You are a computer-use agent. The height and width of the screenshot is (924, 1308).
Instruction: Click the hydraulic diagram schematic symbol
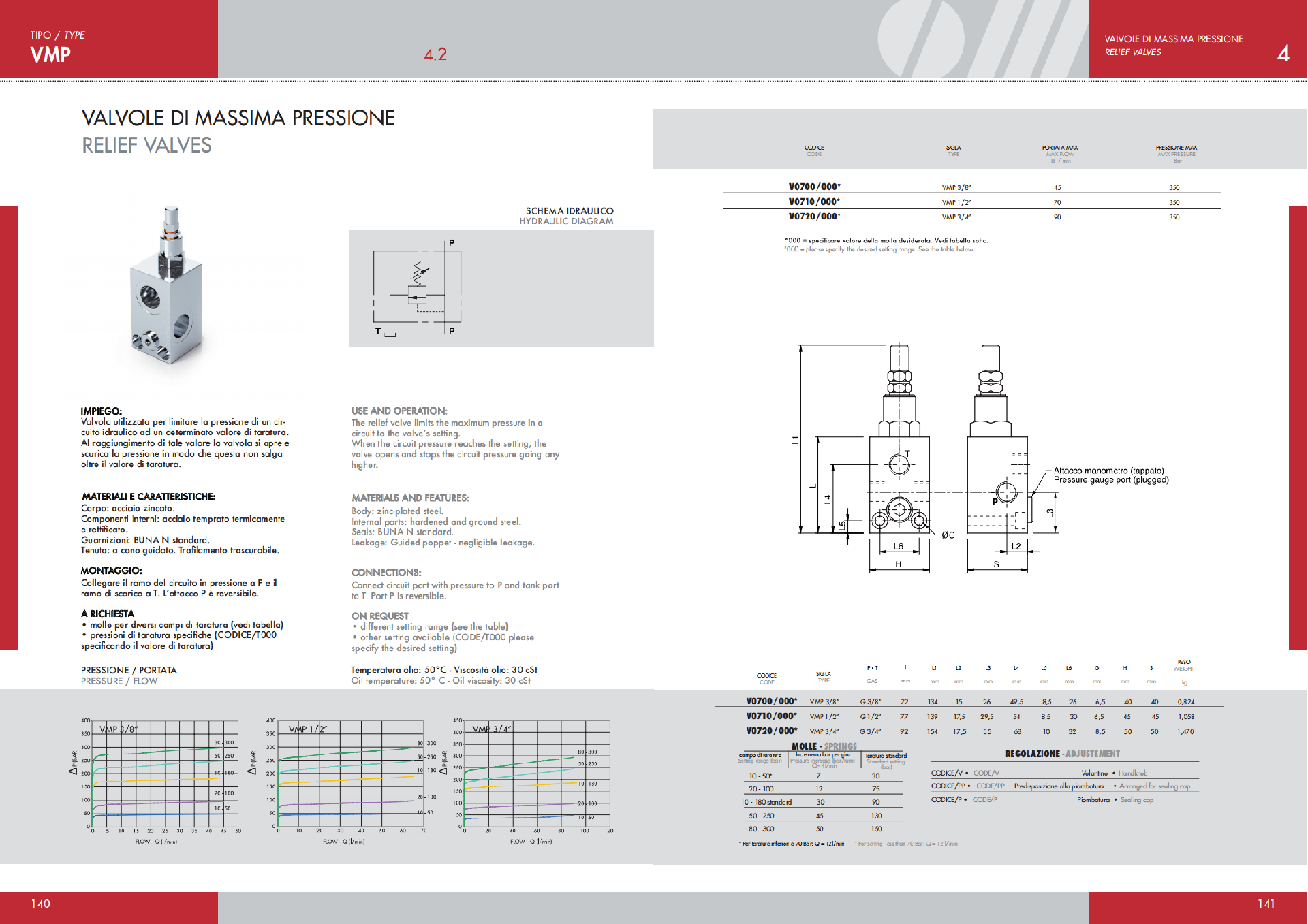418,288
